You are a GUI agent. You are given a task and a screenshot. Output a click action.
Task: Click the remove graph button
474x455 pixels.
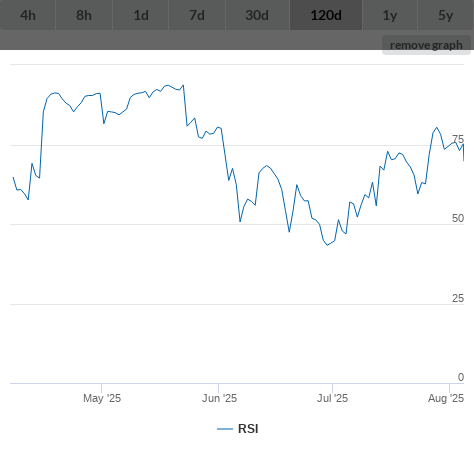pos(426,45)
